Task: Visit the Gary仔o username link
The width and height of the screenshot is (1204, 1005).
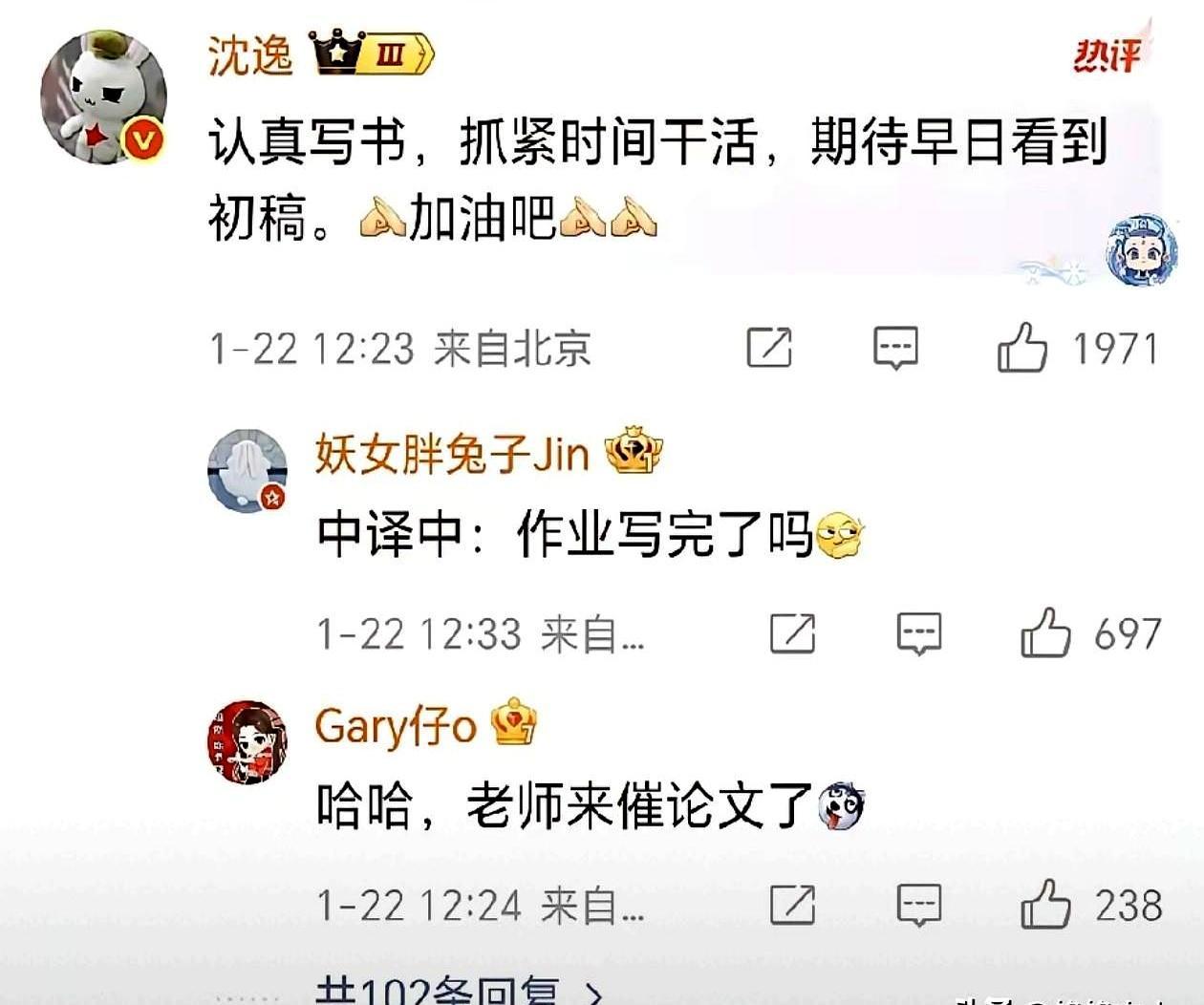Action: [395, 726]
